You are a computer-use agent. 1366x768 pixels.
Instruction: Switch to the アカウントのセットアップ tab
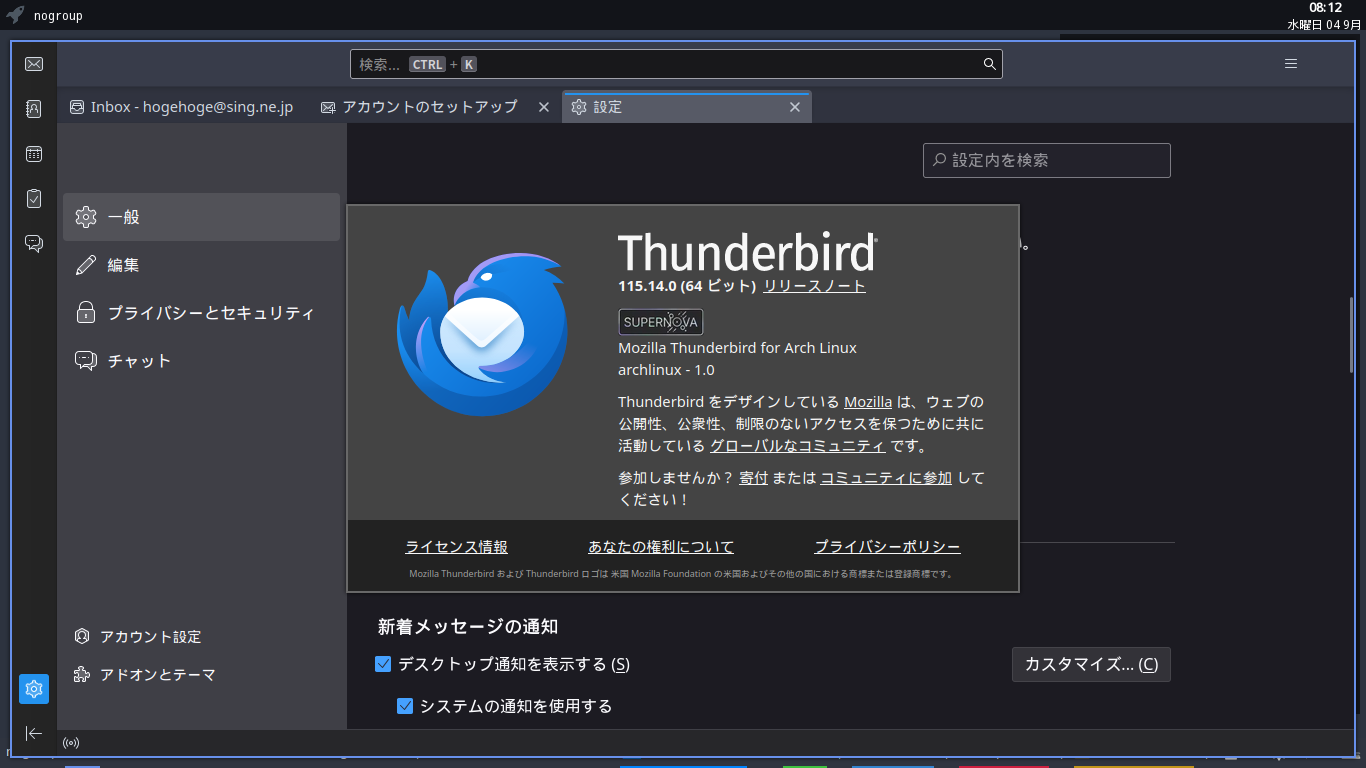(x=436, y=107)
